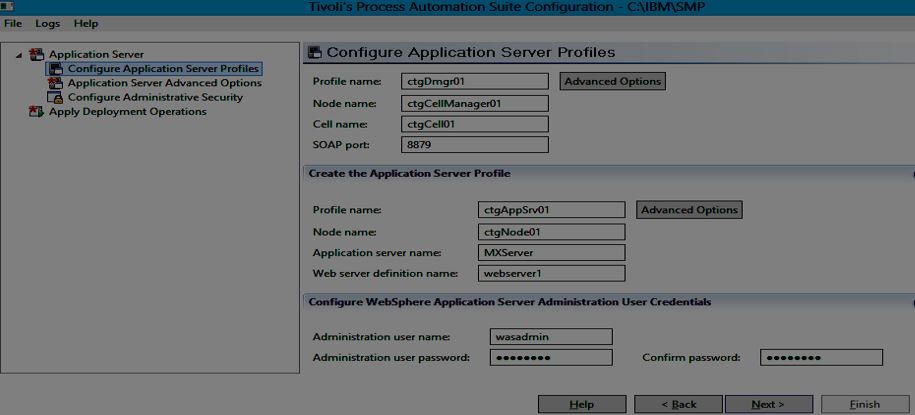The width and height of the screenshot is (915, 415).
Task: Open the Logs menu
Action: (47, 24)
